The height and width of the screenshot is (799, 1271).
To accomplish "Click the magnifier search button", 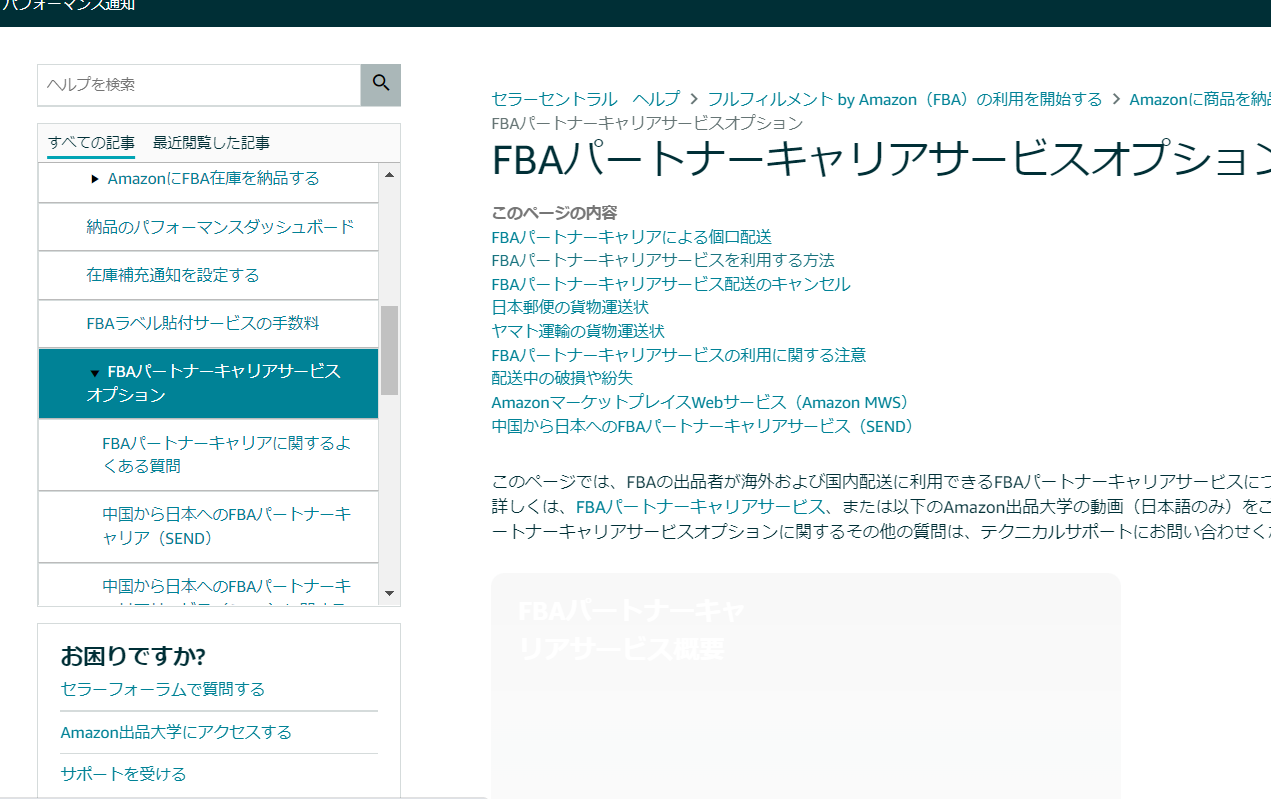I will click(381, 85).
